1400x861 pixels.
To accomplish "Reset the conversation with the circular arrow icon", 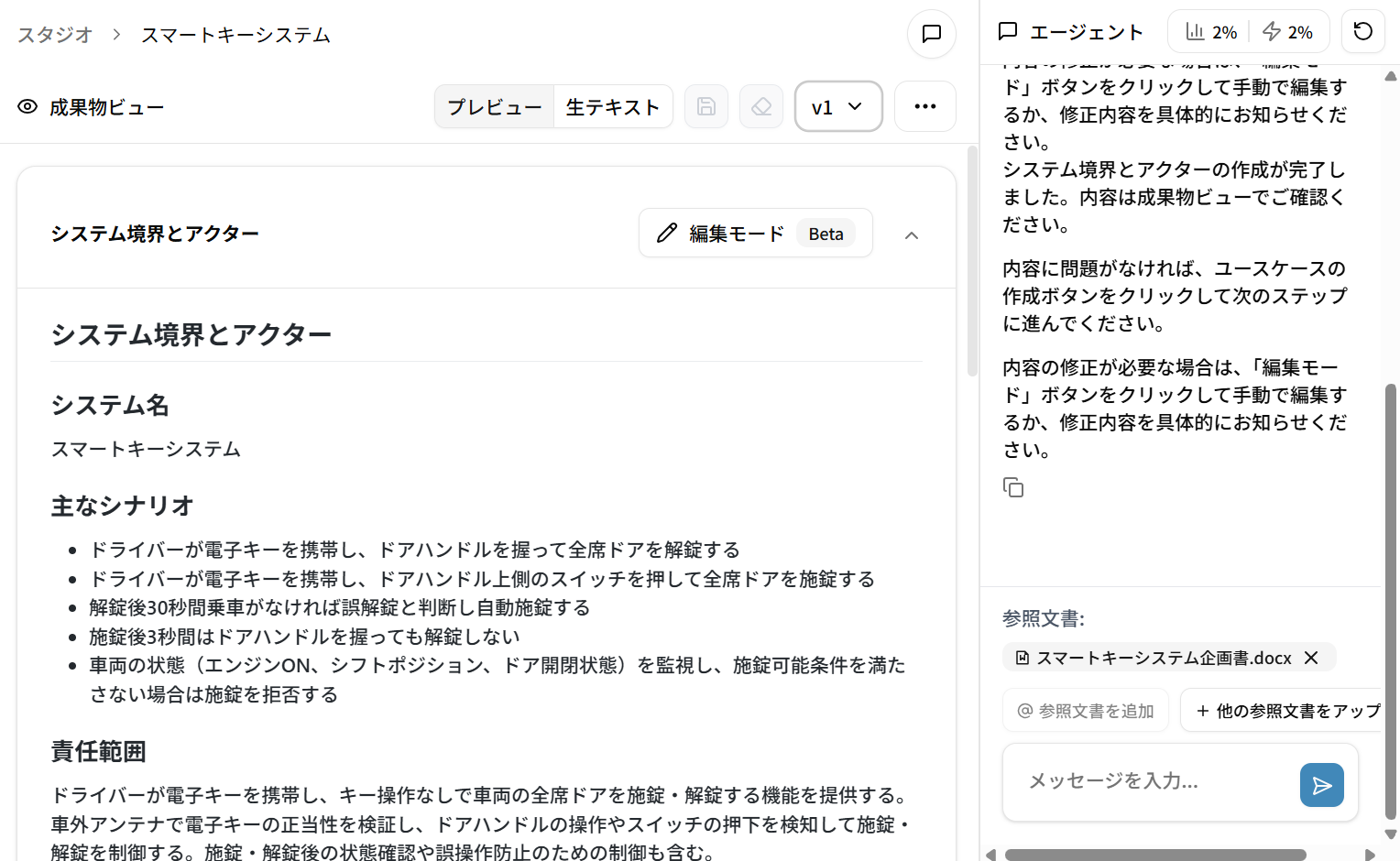I will click(x=1362, y=30).
